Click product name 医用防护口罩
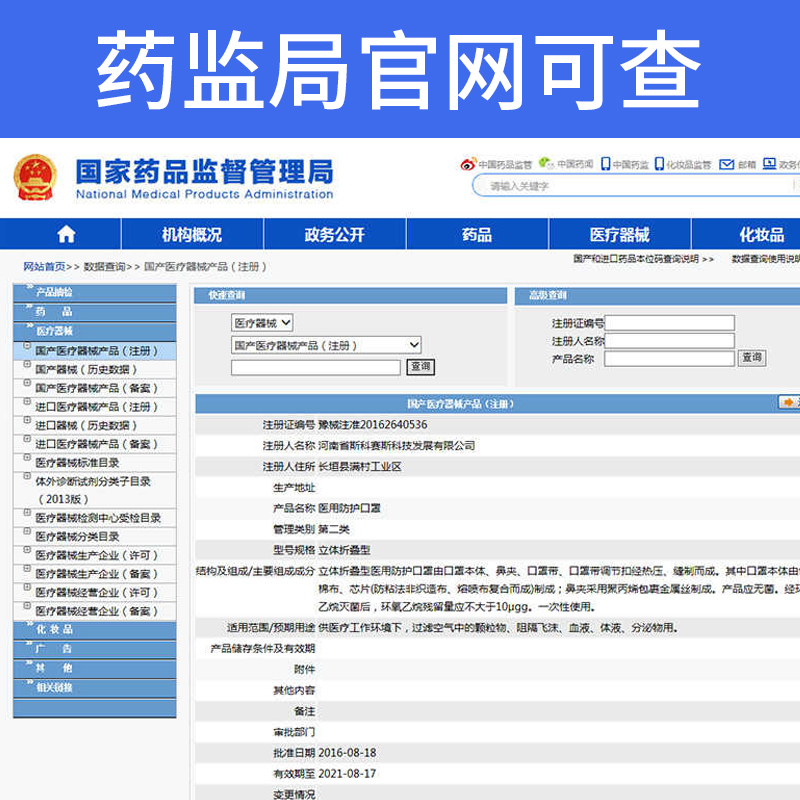This screenshot has height=800, width=800. (349, 508)
